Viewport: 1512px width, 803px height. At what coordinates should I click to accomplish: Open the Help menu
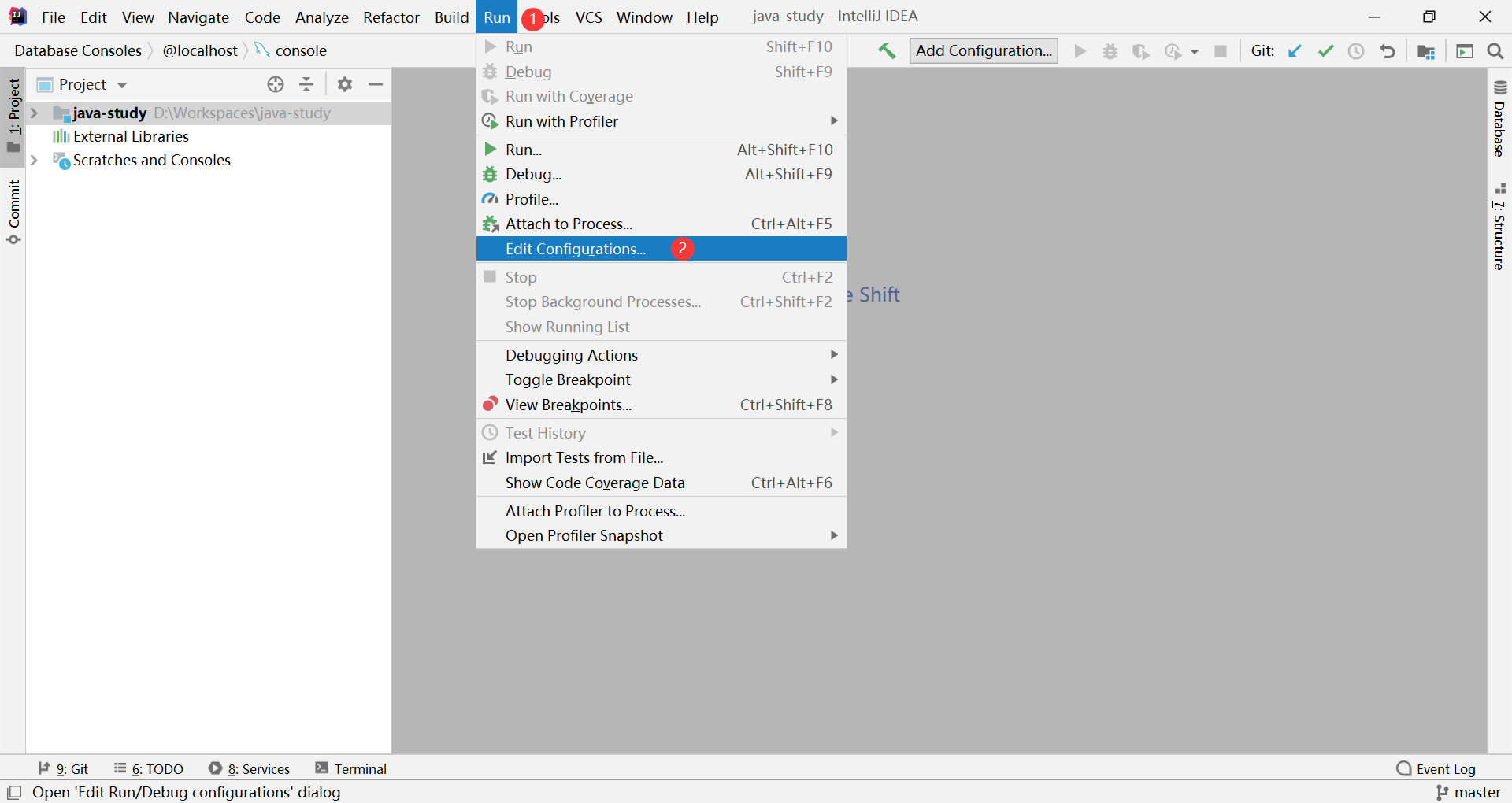point(702,17)
